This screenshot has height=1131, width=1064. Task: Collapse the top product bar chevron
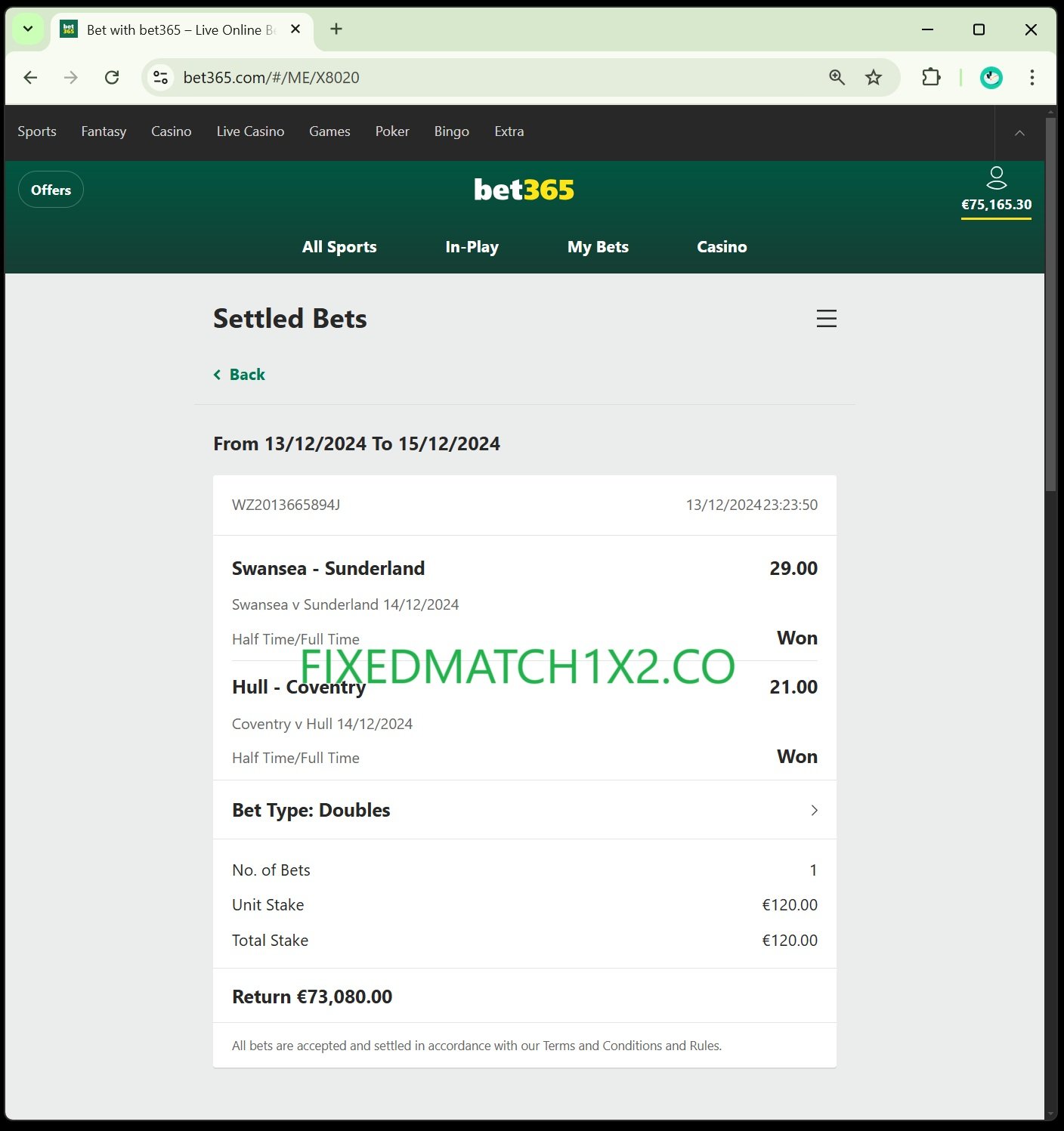point(1019,133)
